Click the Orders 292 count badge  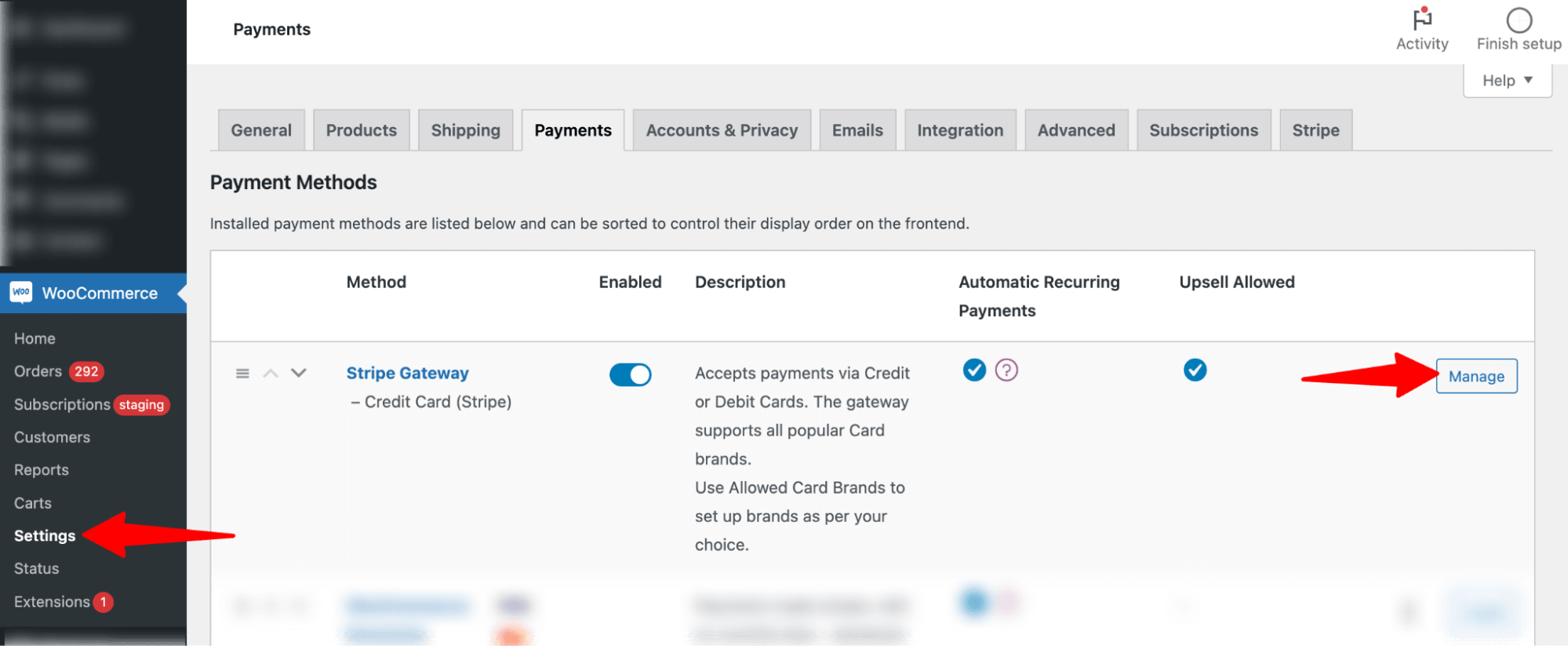tap(86, 371)
